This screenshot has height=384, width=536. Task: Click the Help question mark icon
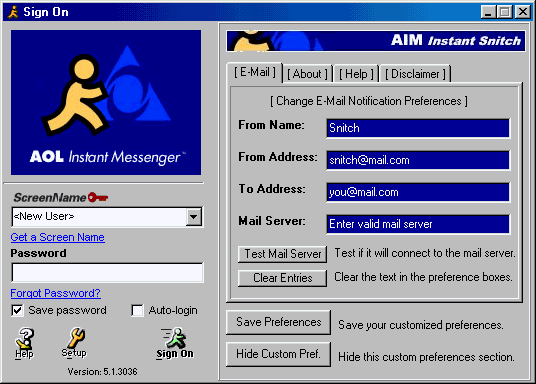[24, 343]
